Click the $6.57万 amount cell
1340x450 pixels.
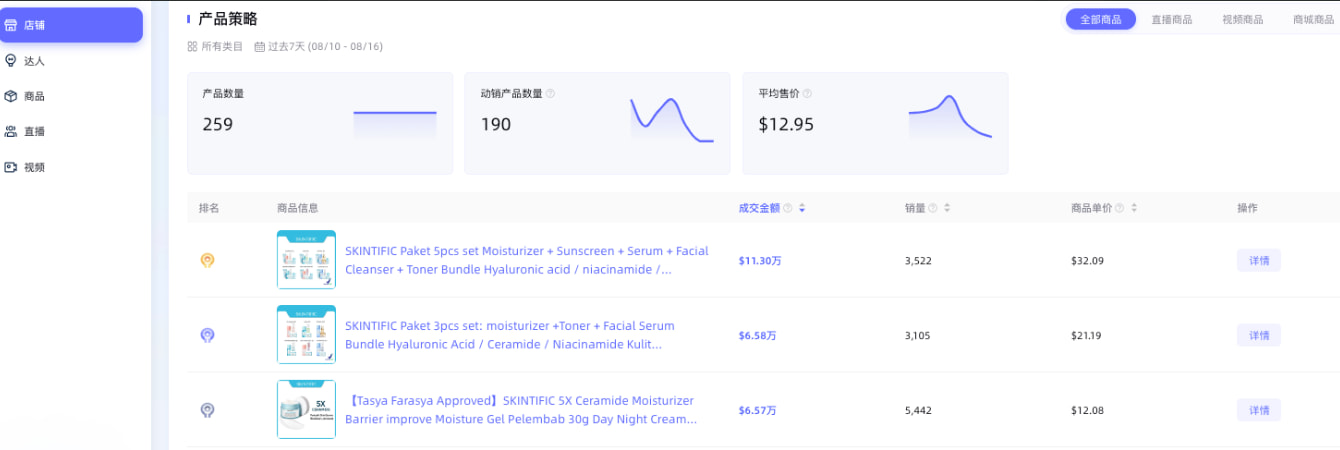757,410
